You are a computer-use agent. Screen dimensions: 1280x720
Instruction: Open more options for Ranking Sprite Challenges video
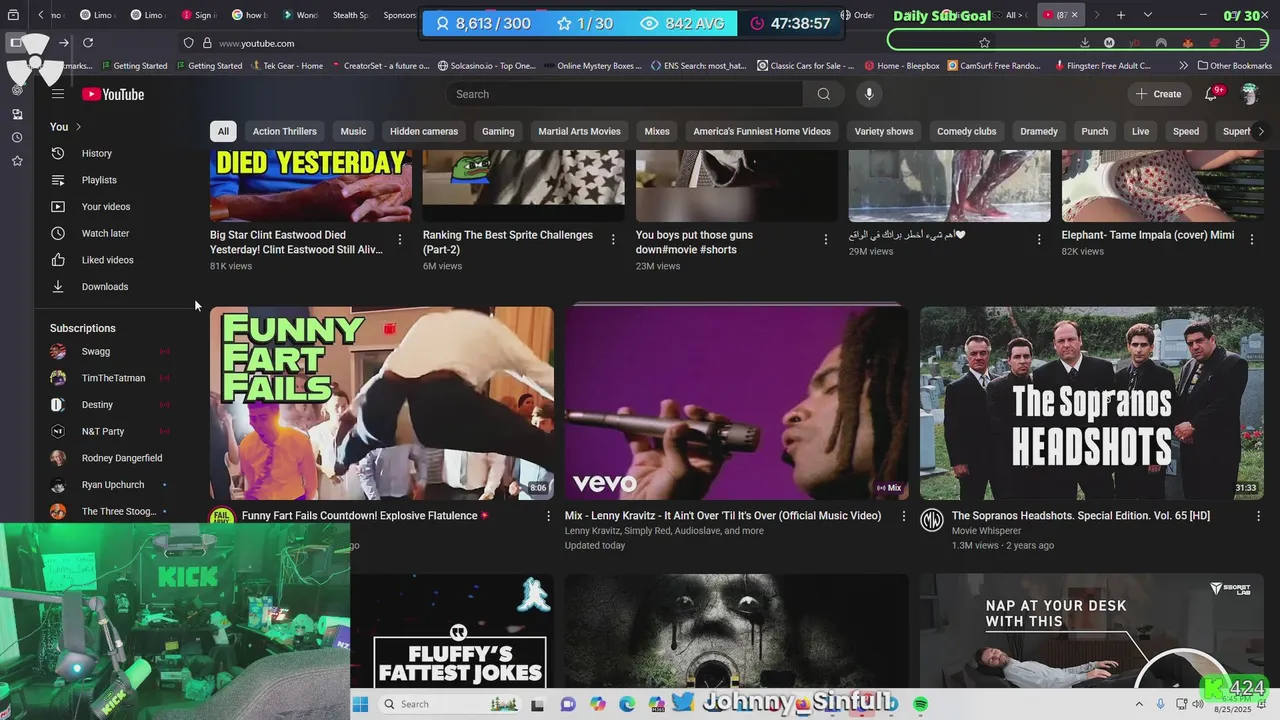click(x=613, y=239)
